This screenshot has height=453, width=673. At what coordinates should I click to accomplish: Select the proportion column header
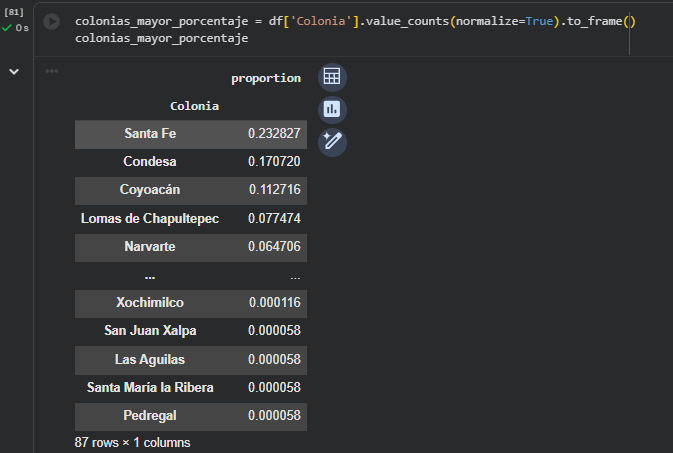click(x=266, y=78)
